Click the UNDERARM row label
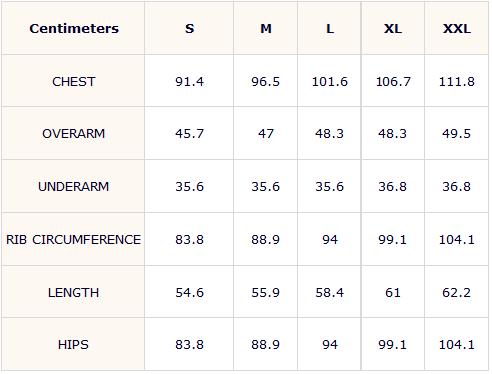This screenshot has width=492, height=374. tap(74, 186)
